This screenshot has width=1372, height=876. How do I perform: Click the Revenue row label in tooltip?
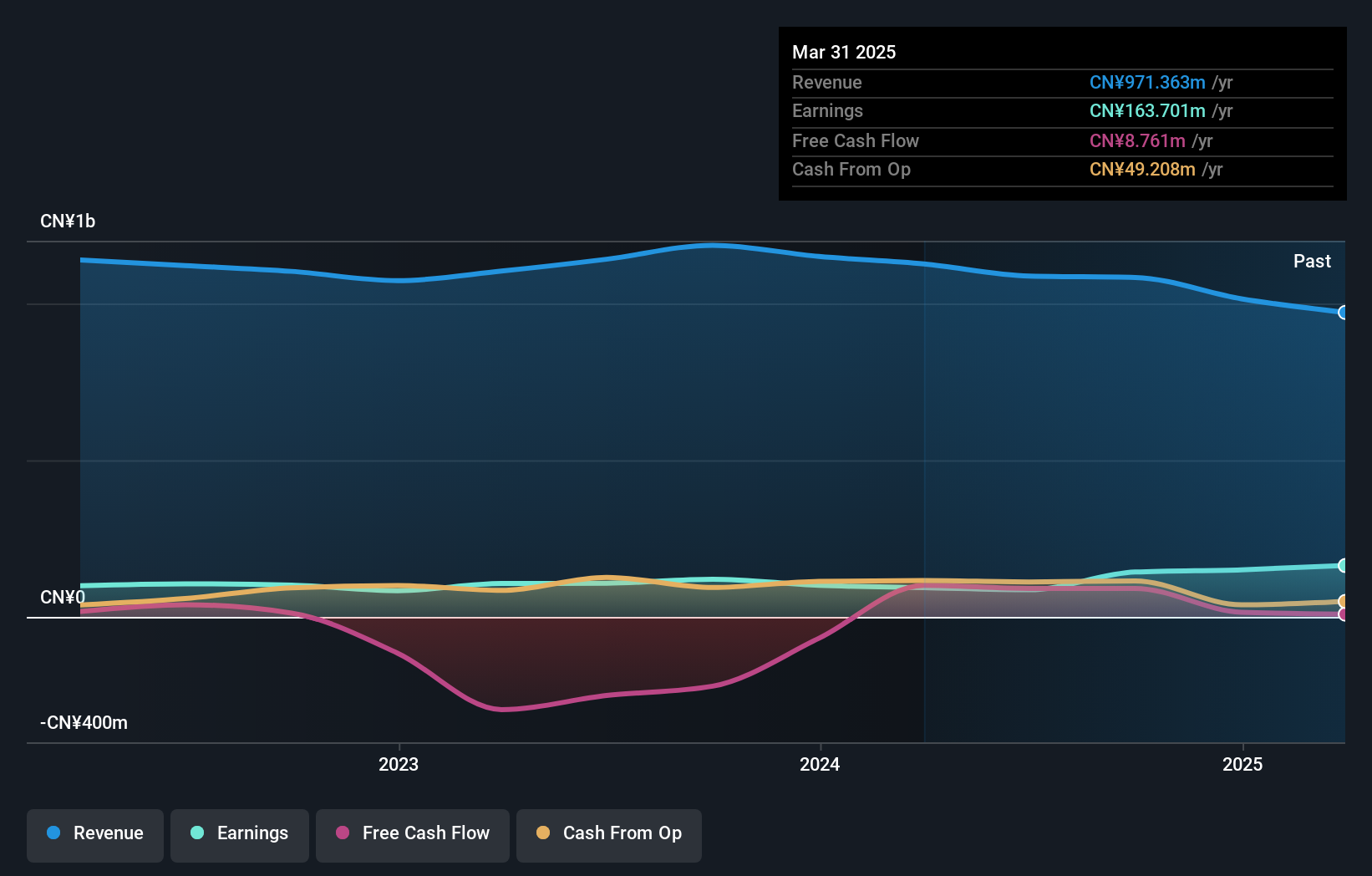click(x=827, y=83)
